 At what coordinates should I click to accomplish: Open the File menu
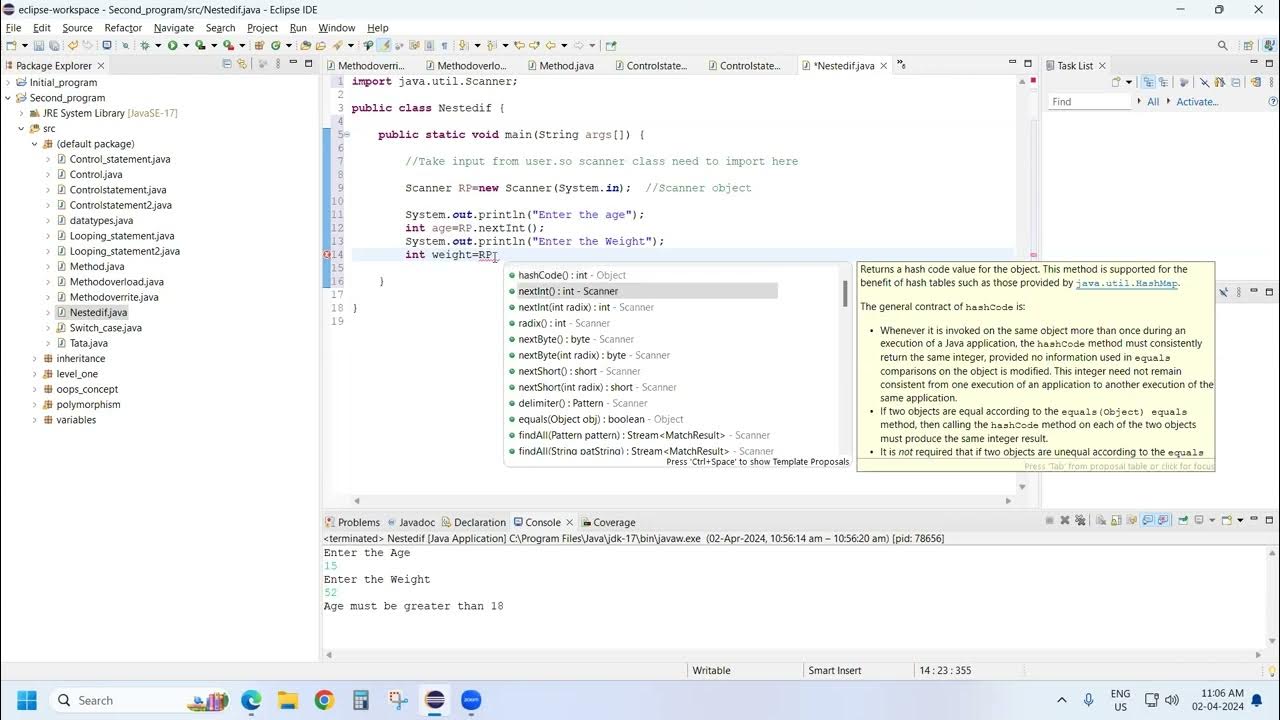coord(13,28)
